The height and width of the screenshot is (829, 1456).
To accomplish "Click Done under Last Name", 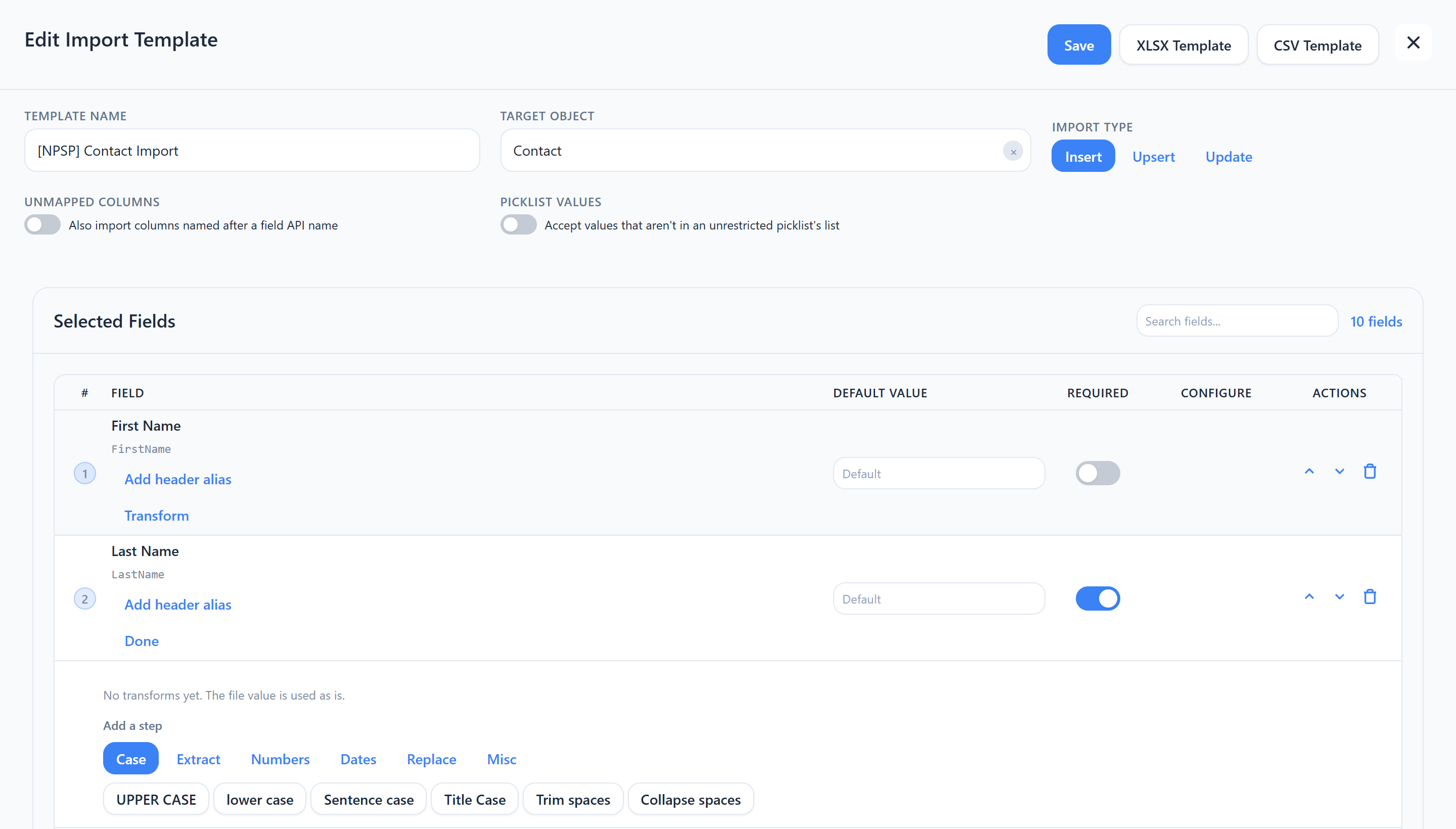I will tap(141, 641).
